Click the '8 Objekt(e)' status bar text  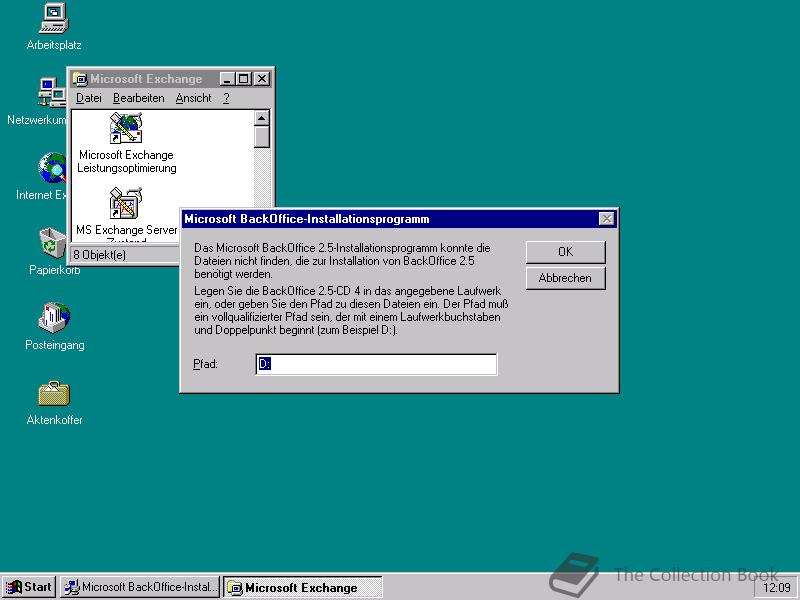click(x=99, y=255)
